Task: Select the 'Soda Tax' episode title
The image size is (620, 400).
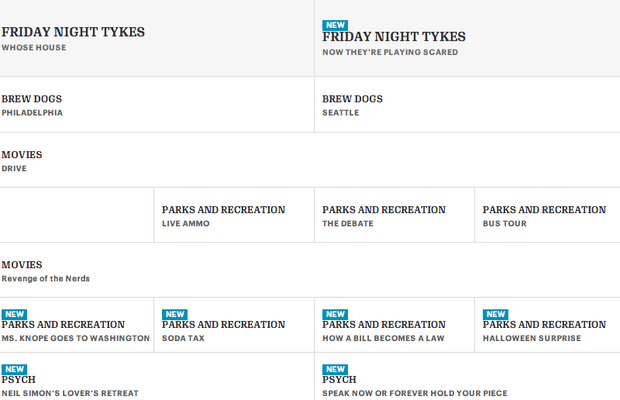Action: coord(185,338)
